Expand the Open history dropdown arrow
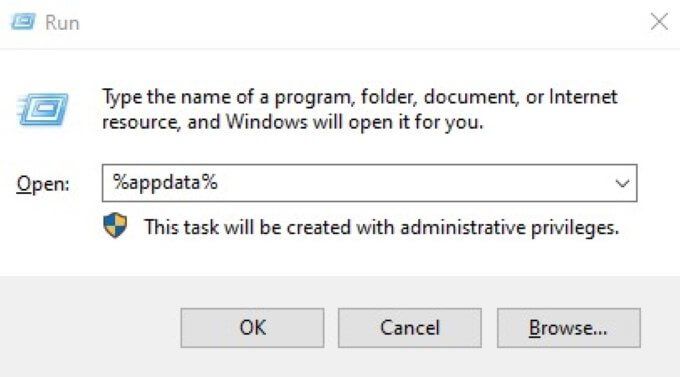 click(622, 183)
